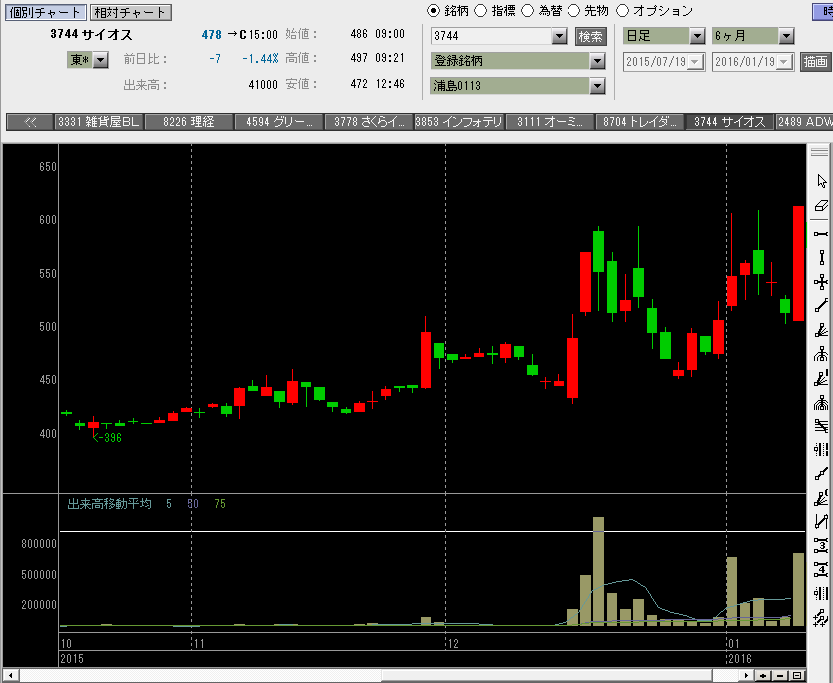
Task: Click the 出来高移動平均 label
Action: [109, 503]
